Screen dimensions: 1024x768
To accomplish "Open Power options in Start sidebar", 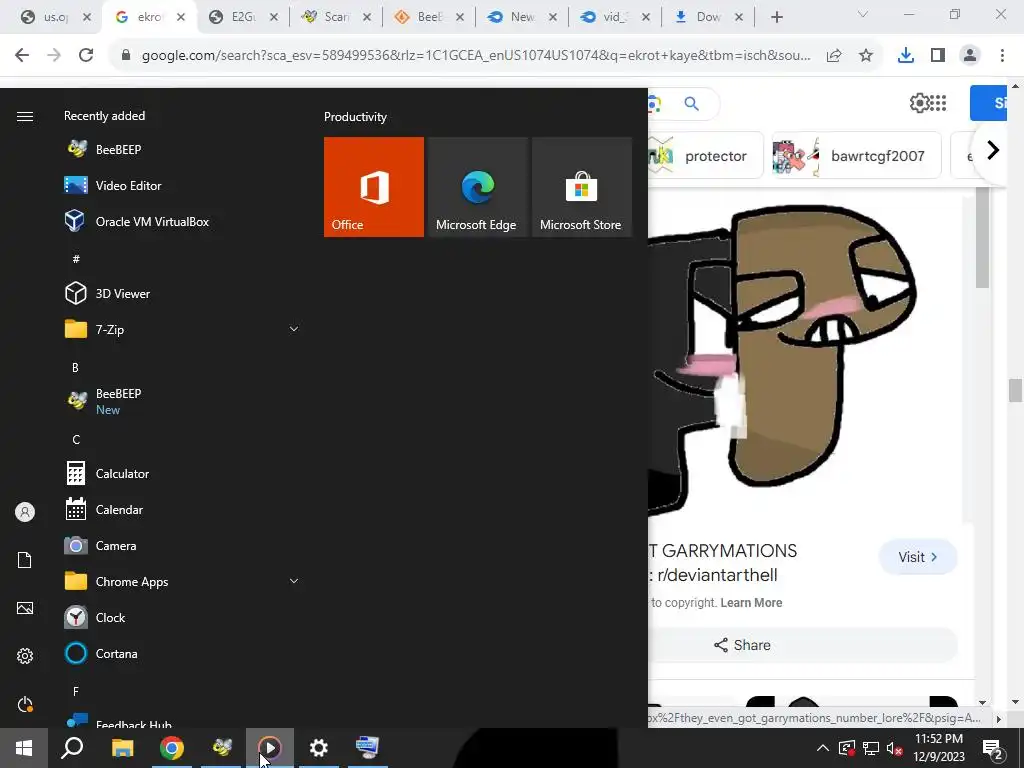I will click(25, 704).
